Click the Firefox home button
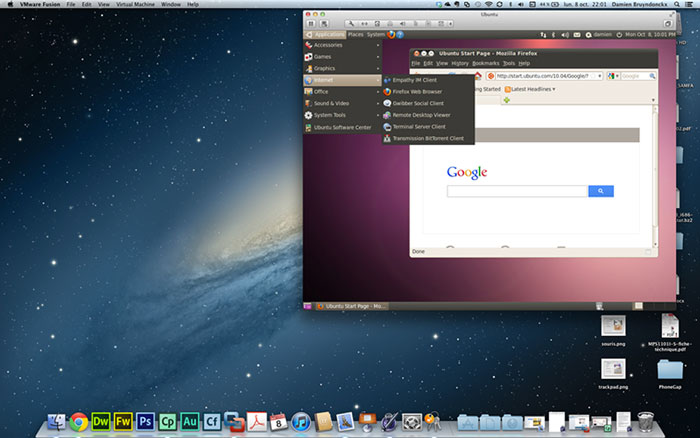 478,75
